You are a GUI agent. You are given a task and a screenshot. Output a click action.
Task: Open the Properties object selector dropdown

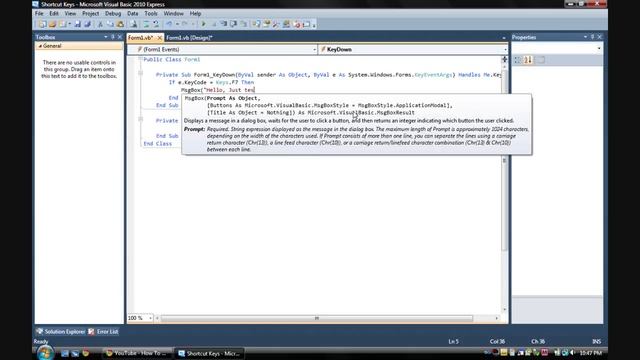pos(599,49)
